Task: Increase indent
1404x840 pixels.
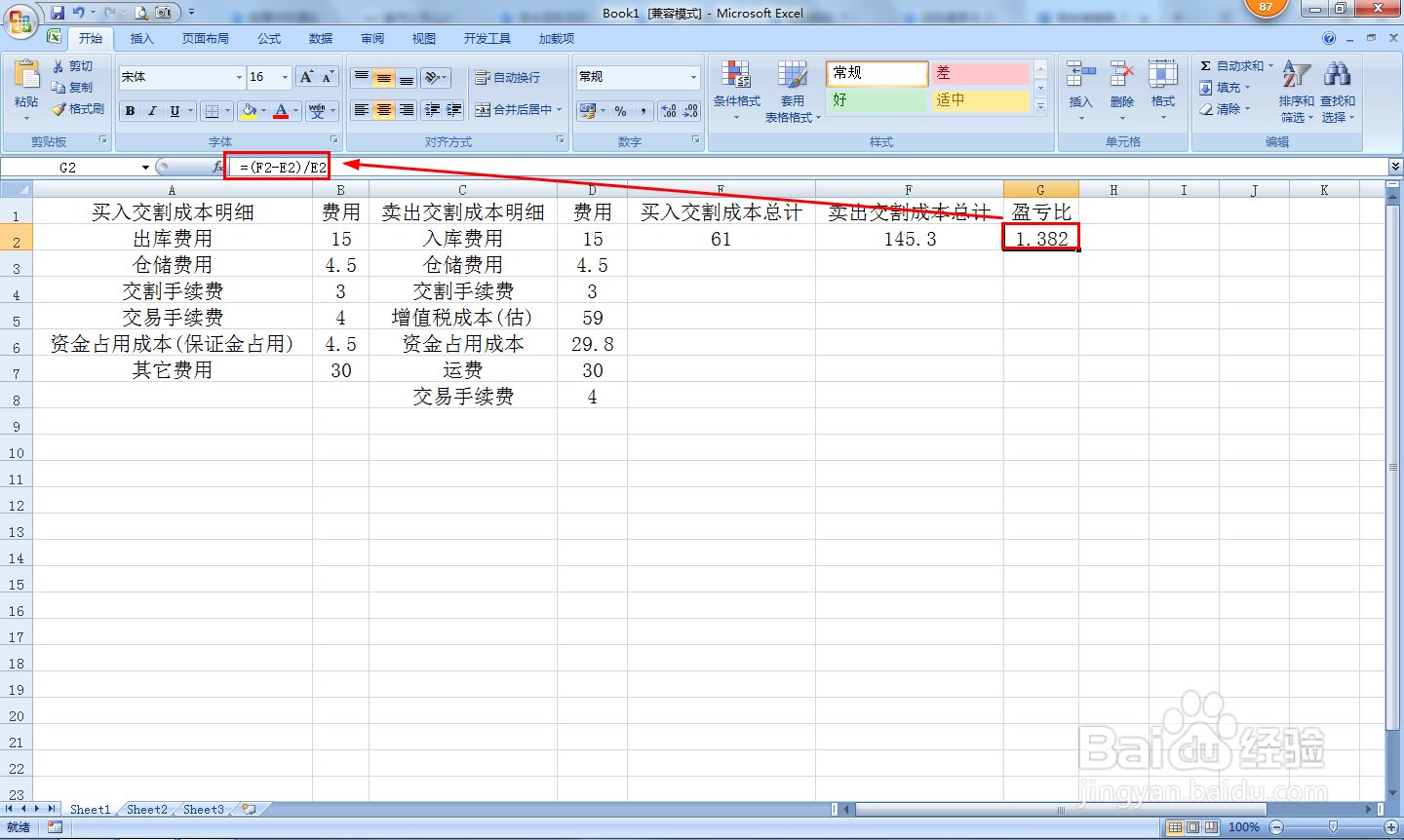Action: point(453,110)
